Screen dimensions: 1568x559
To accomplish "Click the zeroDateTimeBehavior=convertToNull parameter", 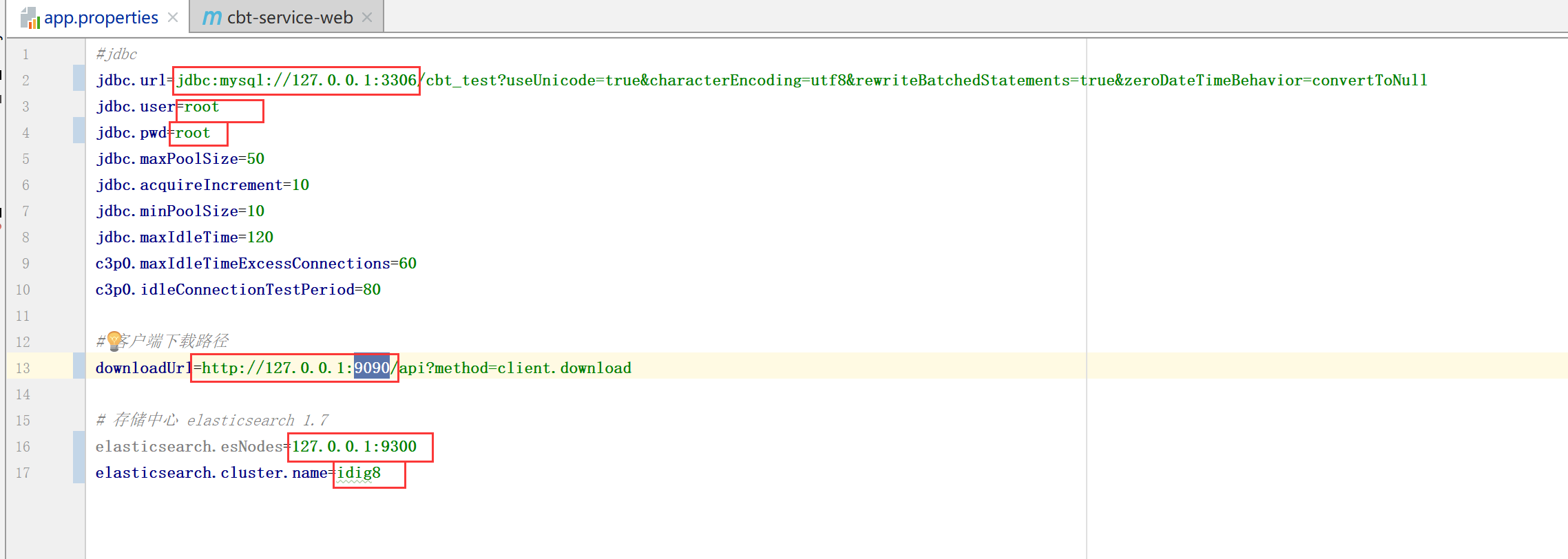I will click(x=1276, y=80).
